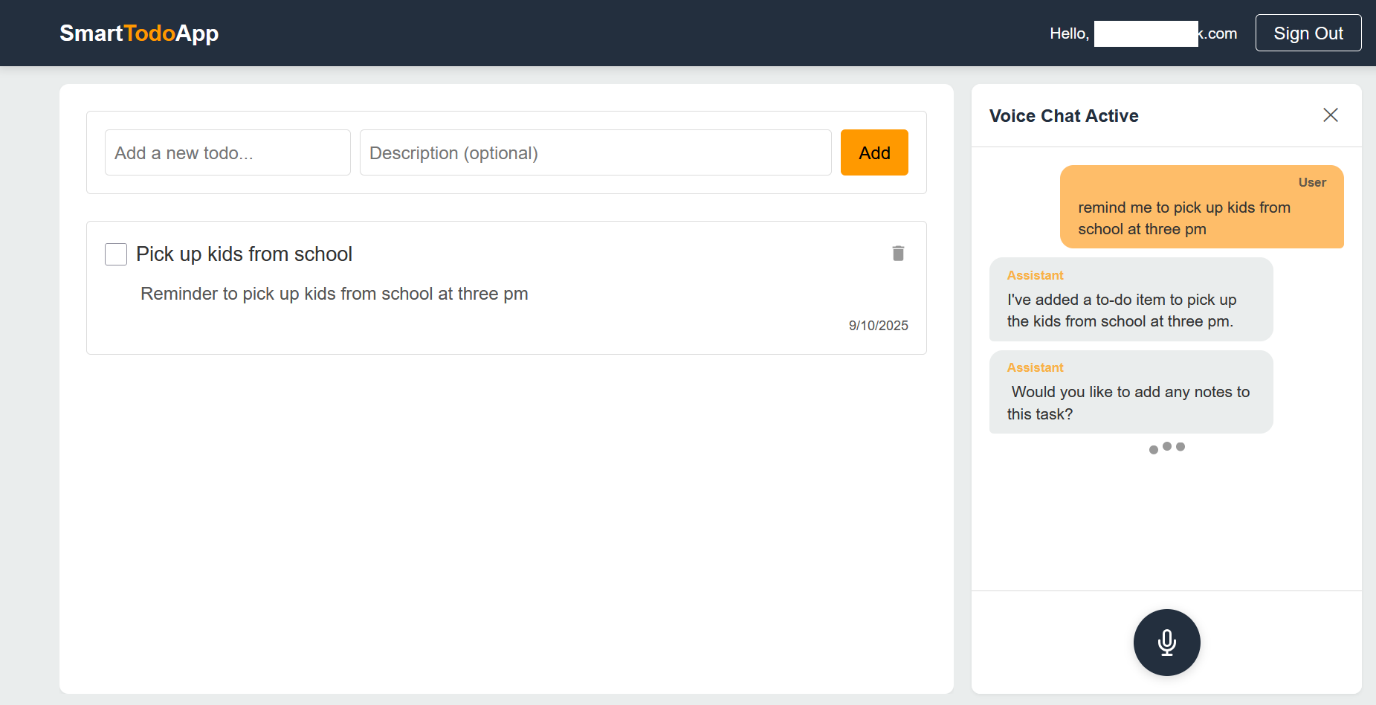Image resolution: width=1376 pixels, height=705 pixels.
Task: Focus the Add a new todo field
Action: (x=228, y=153)
